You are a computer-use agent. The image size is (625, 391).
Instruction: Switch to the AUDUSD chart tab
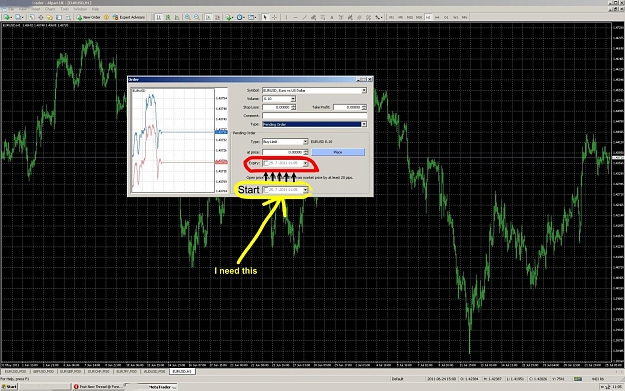point(155,371)
